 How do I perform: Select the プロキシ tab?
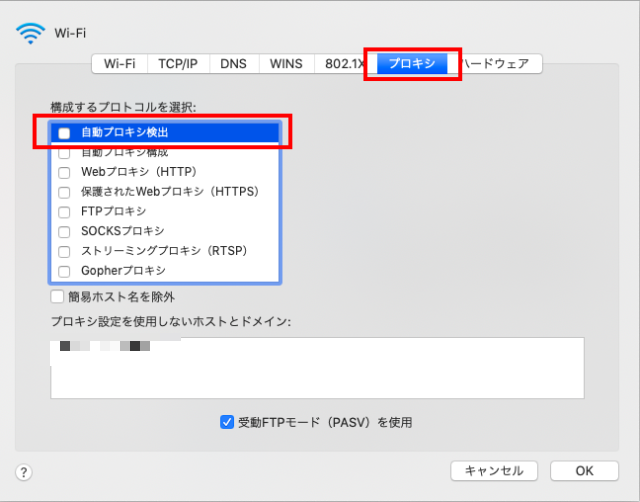411,63
